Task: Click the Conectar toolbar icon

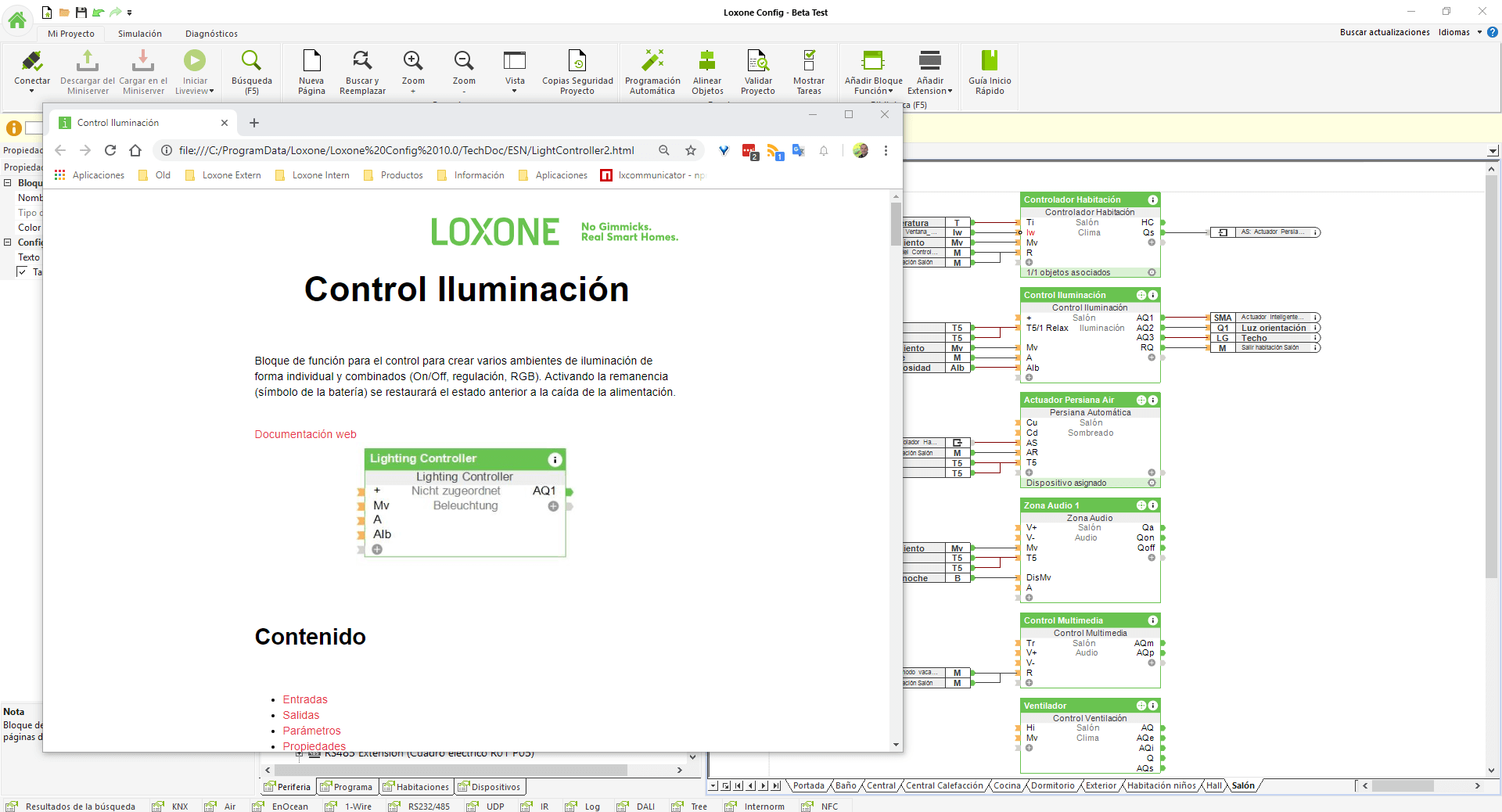Action: [x=32, y=63]
